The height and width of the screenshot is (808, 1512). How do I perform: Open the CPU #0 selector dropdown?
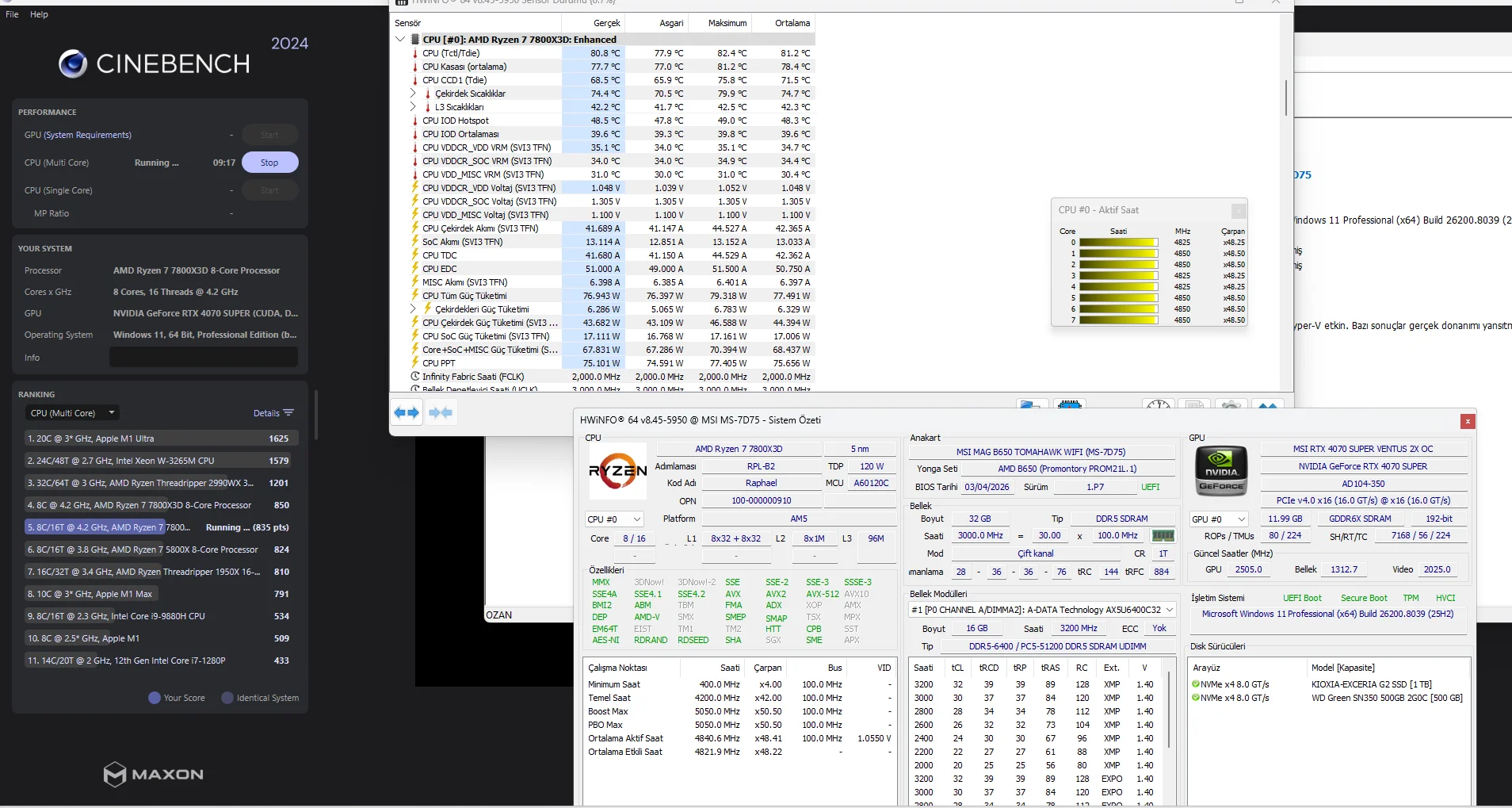[x=614, y=519]
